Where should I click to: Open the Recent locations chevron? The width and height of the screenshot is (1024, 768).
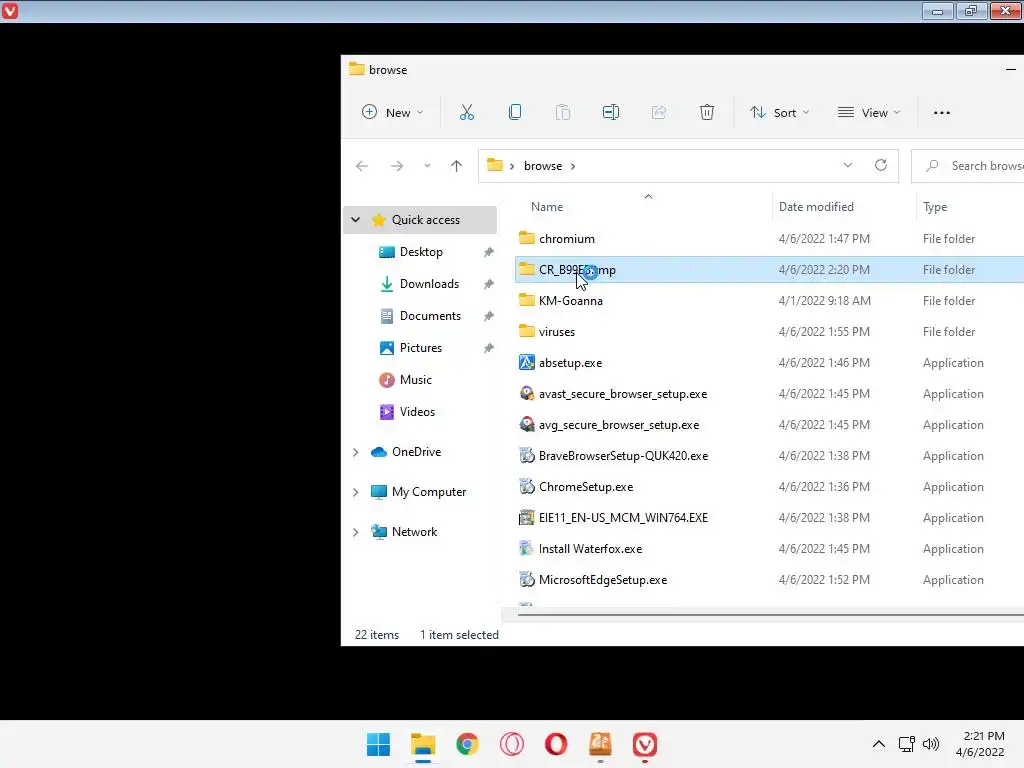click(427, 166)
